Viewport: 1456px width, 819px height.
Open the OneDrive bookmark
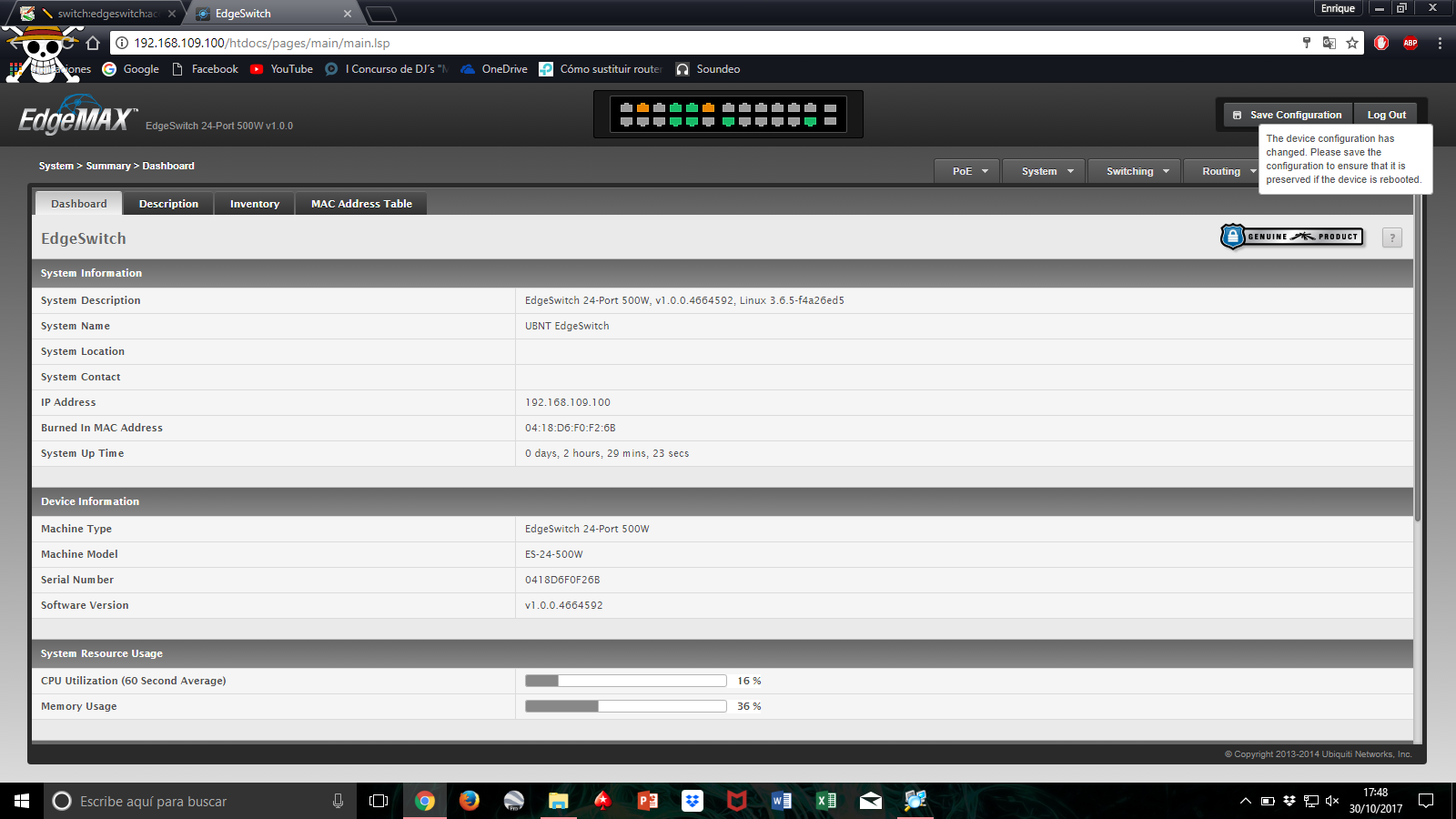point(494,69)
